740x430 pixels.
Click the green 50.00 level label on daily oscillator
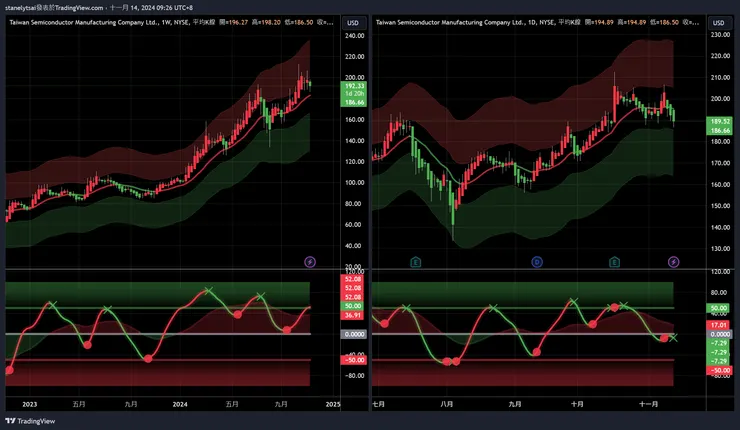pyautogui.click(x=719, y=308)
